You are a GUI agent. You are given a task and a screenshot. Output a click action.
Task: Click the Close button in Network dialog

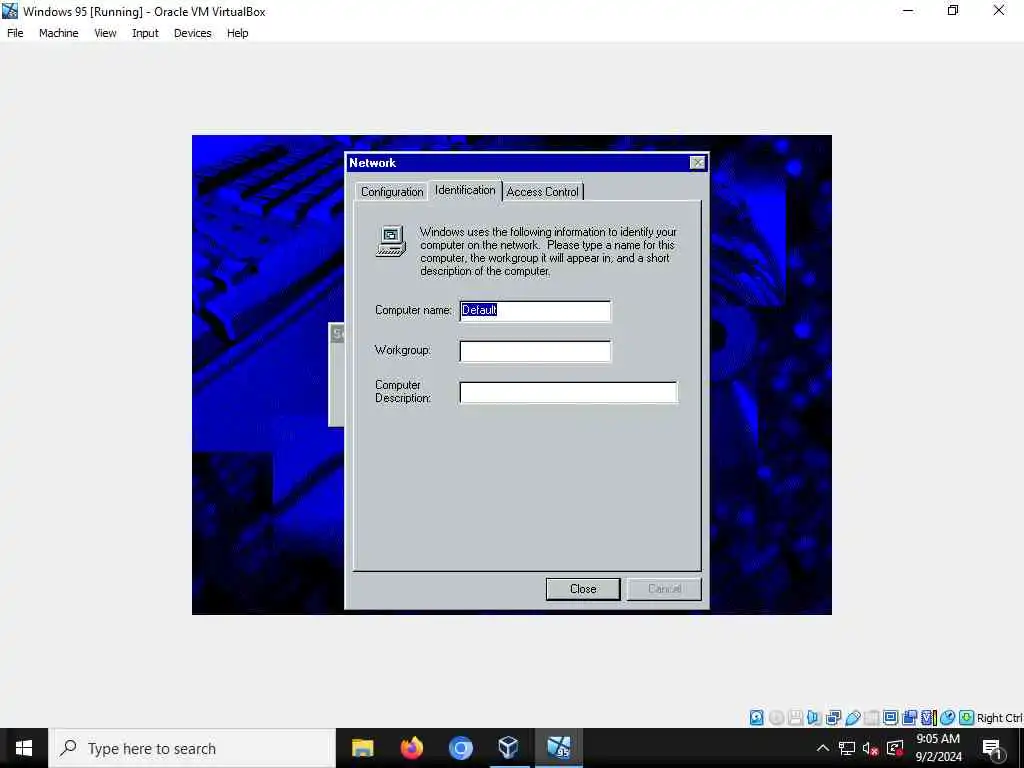coord(583,589)
